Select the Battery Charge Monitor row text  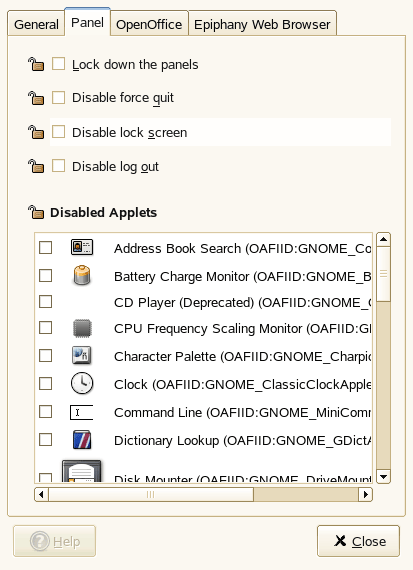pyautogui.click(x=243, y=276)
